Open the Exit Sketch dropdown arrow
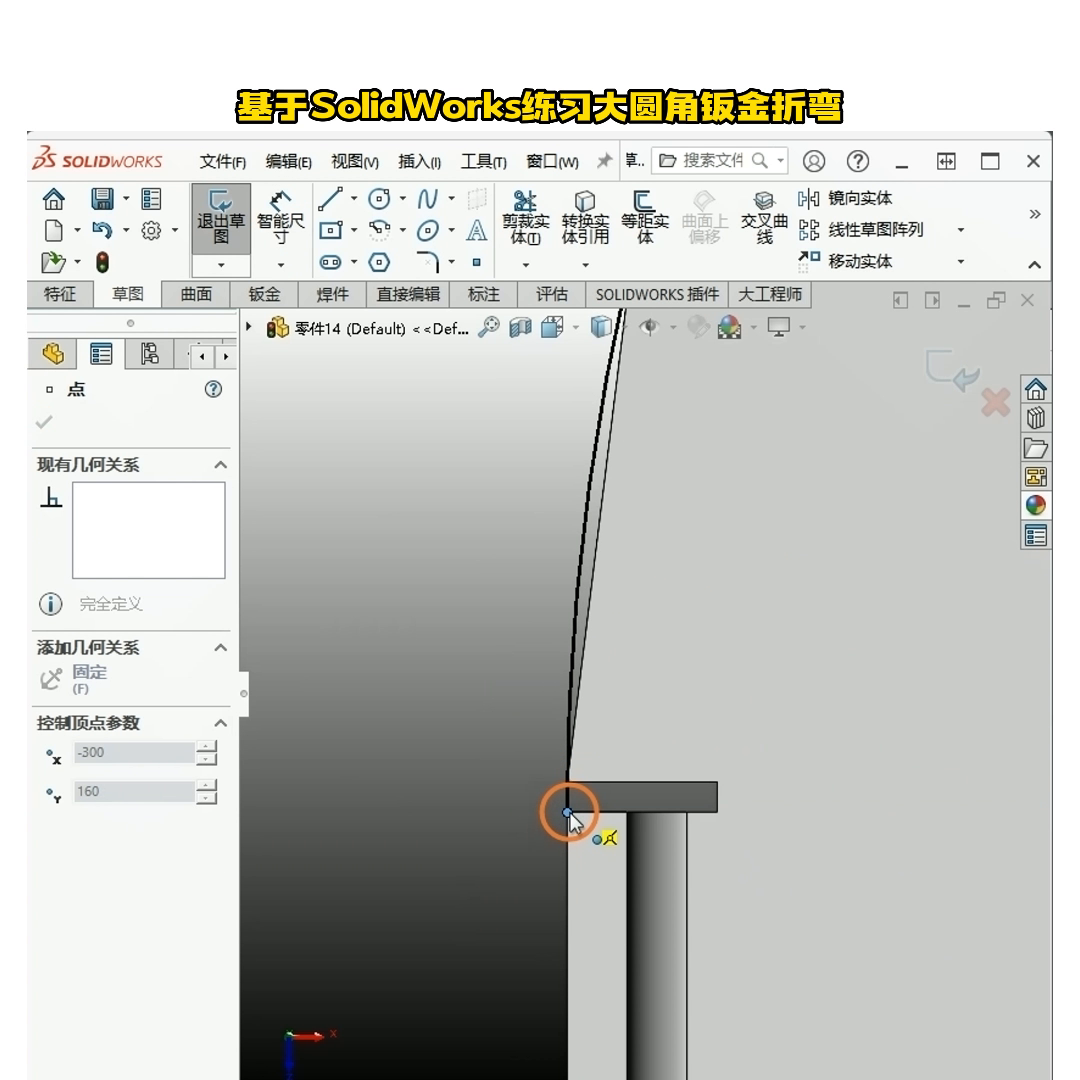The height and width of the screenshot is (1080, 1080). (220, 265)
